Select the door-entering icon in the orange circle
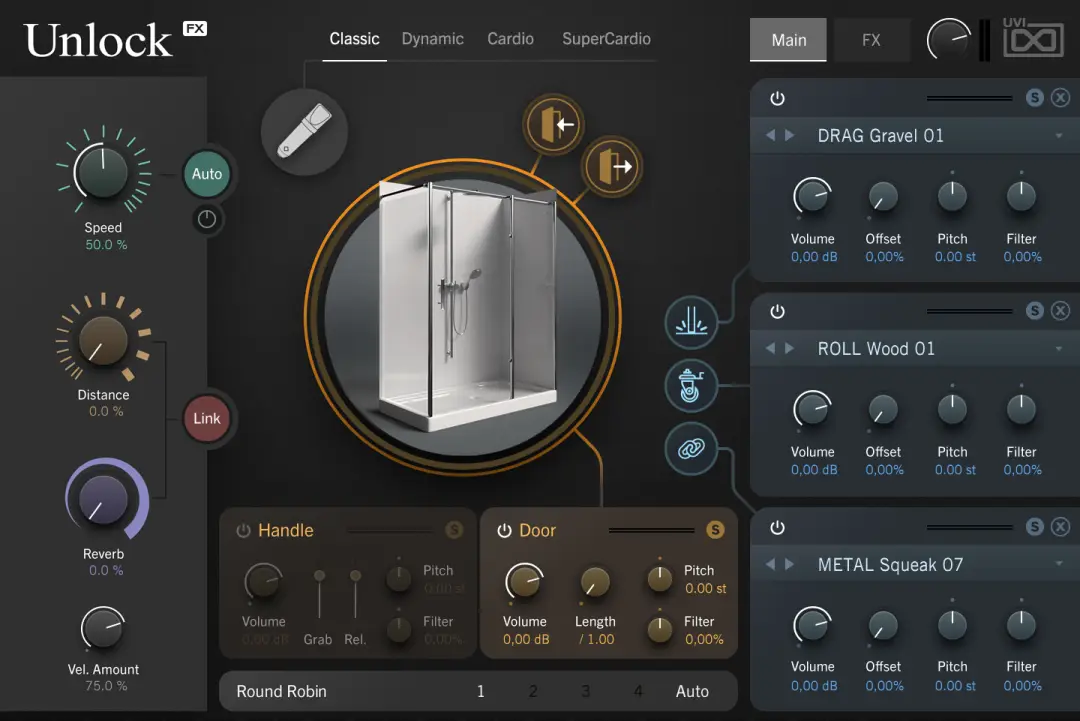 tap(554, 123)
